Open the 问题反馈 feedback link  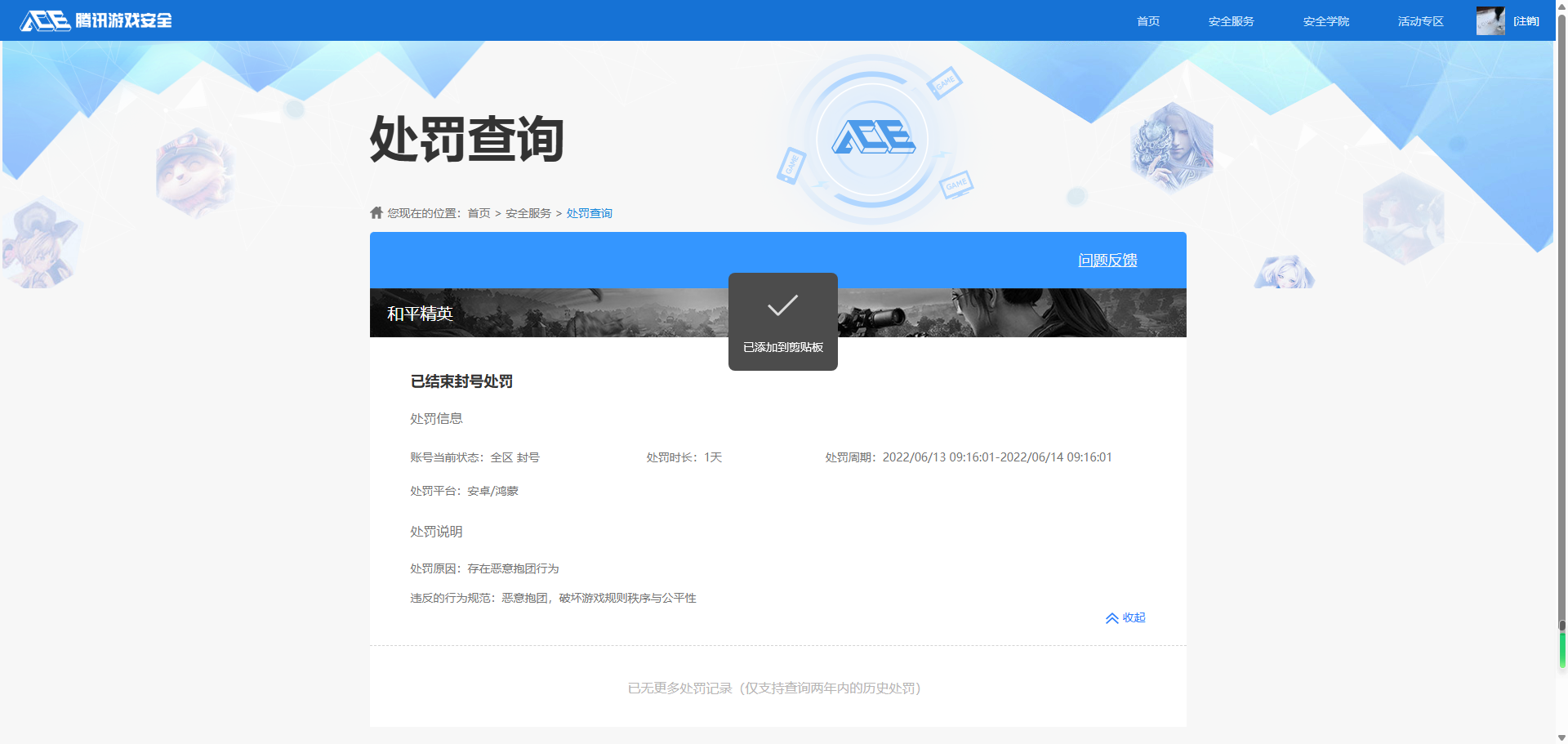(x=1107, y=260)
